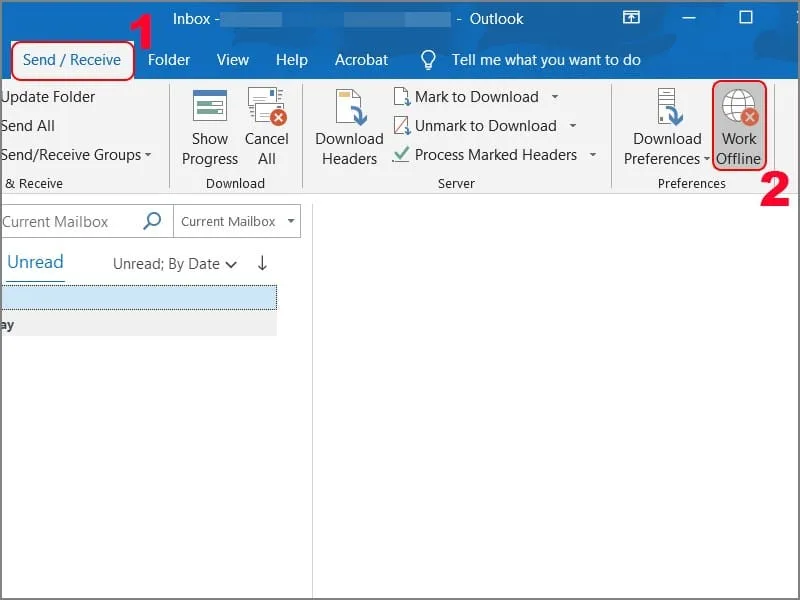Click the Download Headers icon
Viewport: 800px width, 600px height.
click(x=349, y=108)
